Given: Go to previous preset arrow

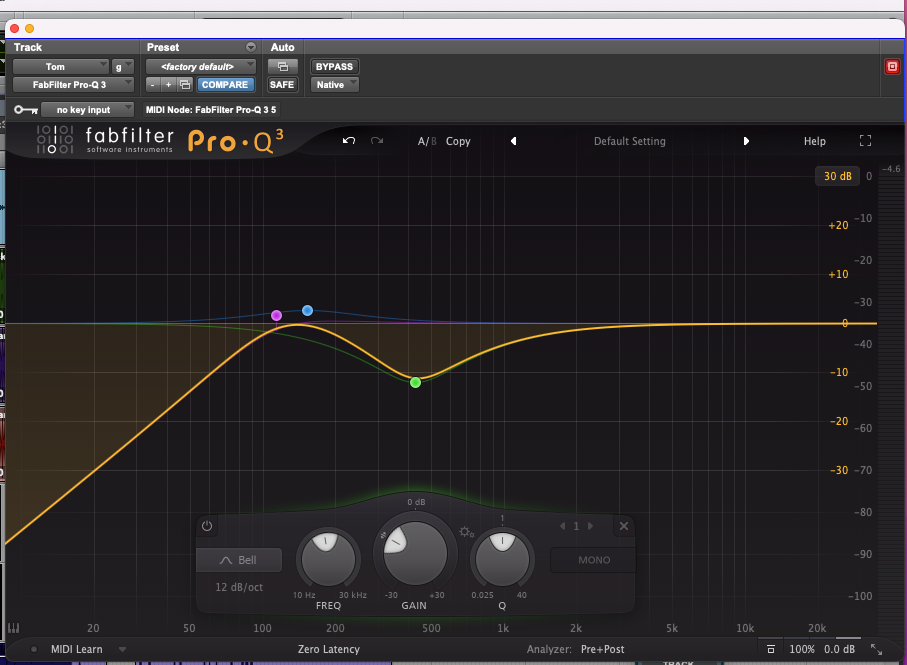Looking at the screenshot, I should (x=513, y=141).
